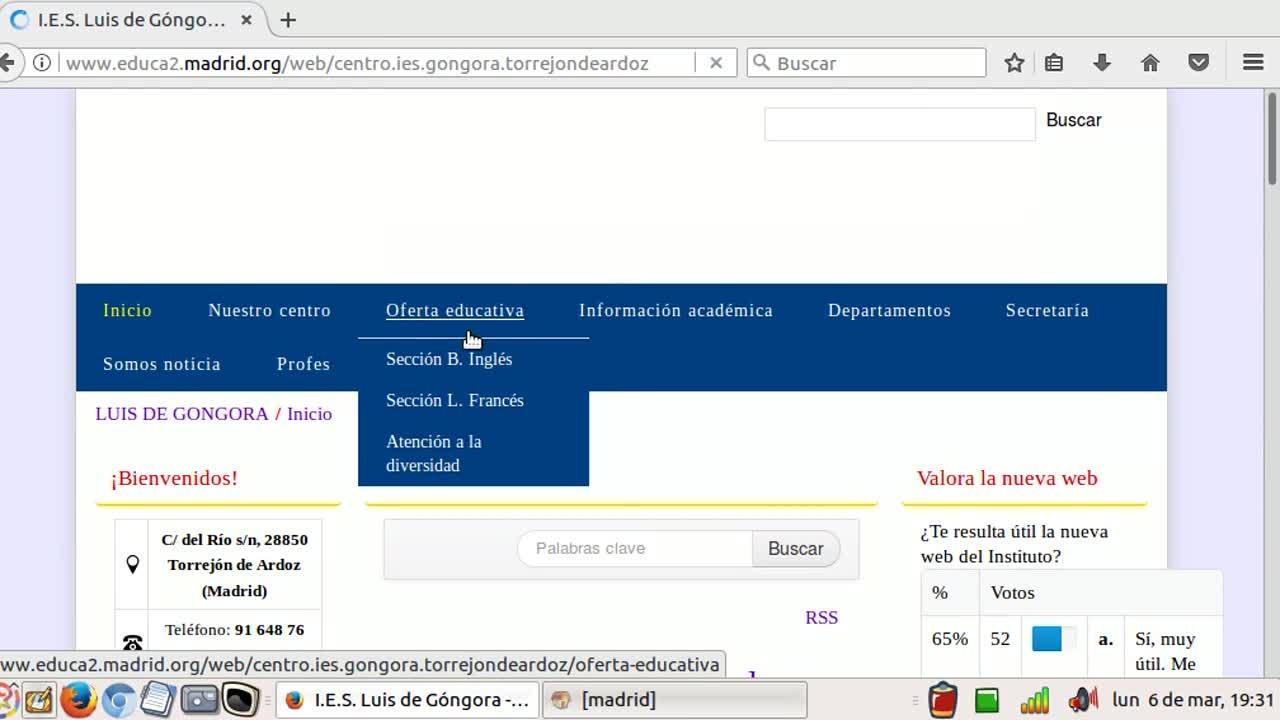Click Buscar button beside Palabras clave
This screenshot has width=1280, height=720.
[796, 548]
